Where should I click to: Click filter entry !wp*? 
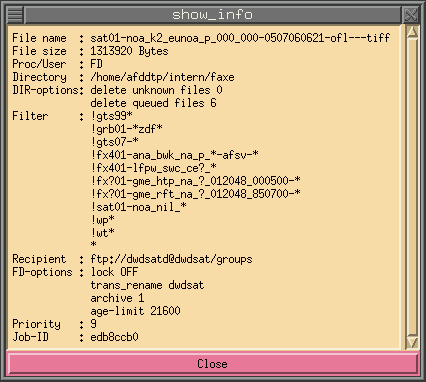[103, 220]
